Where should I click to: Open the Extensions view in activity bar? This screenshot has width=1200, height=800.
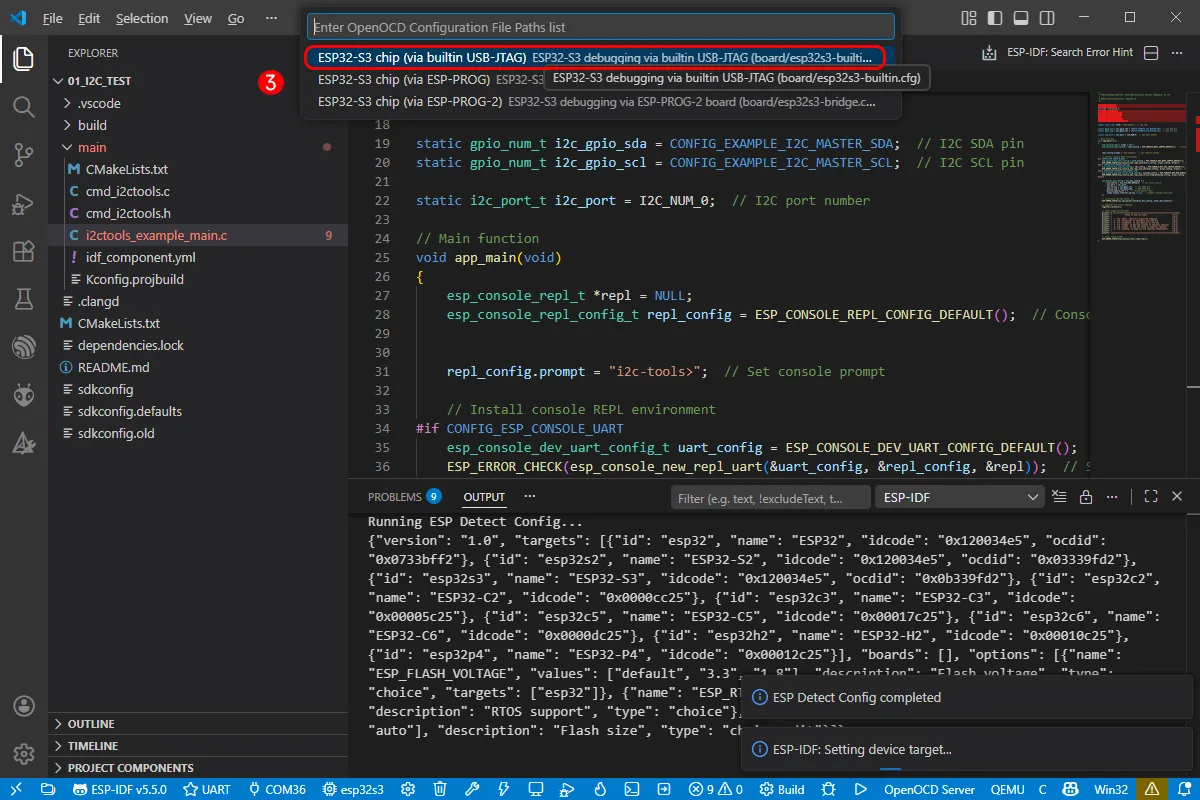(x=24, y=252)
